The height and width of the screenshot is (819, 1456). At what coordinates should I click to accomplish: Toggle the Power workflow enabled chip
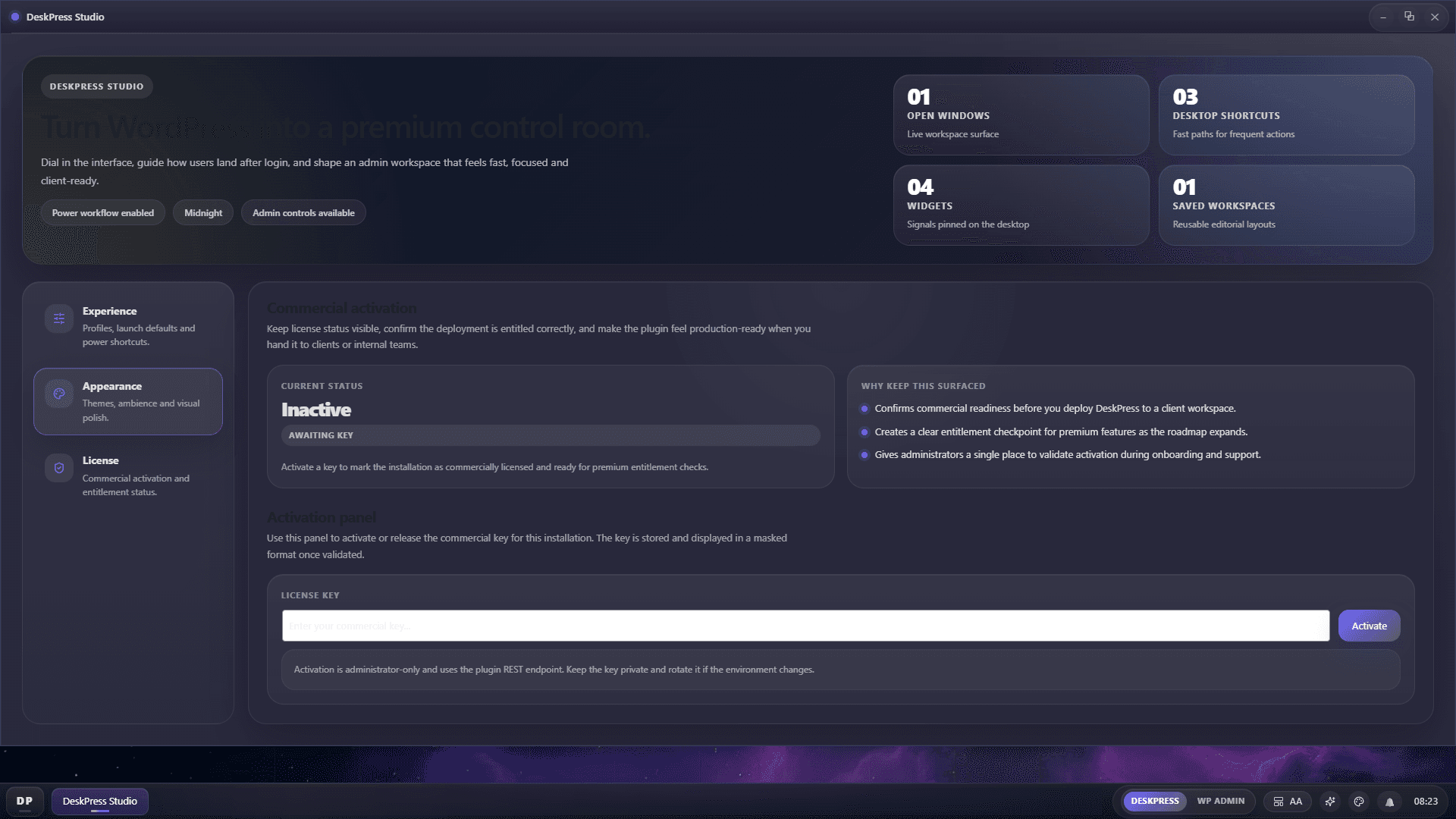[x=102, y=212]
